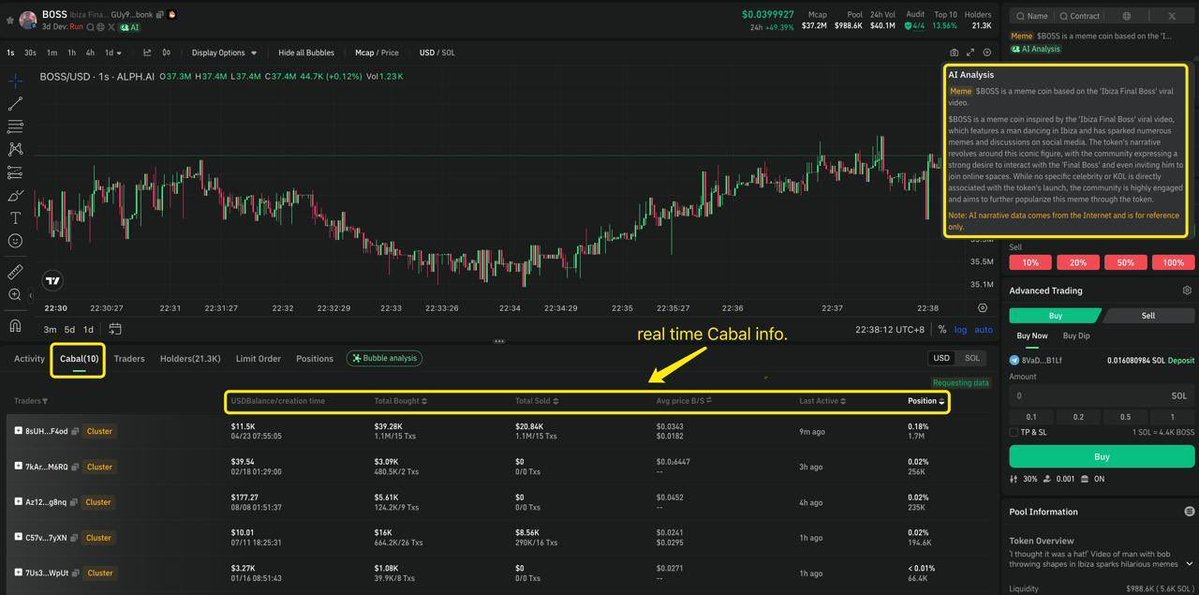Favorite BOSS token with the star icon
This screenshot has height=595, width=1199.
coord(9,21)
